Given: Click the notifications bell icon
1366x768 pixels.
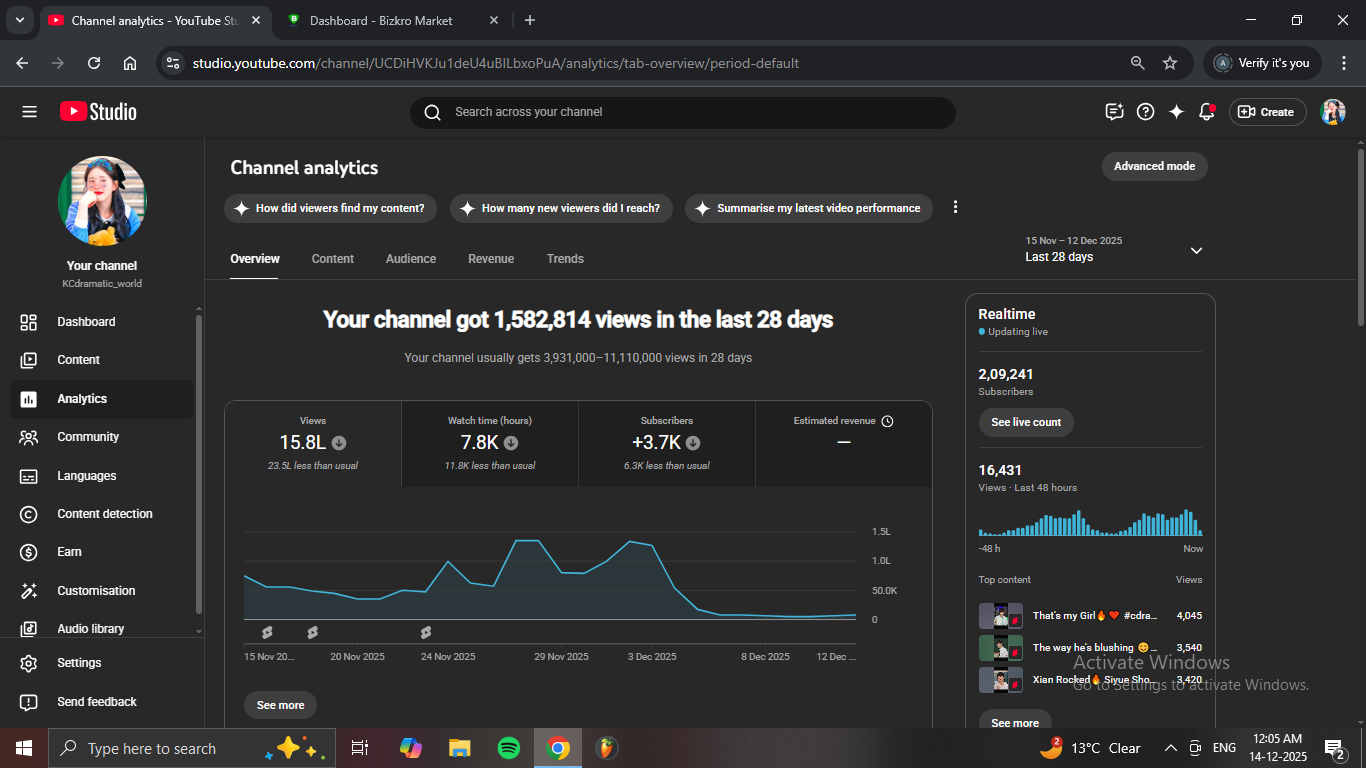Looking at the screenshot, I should [1207, 112].
